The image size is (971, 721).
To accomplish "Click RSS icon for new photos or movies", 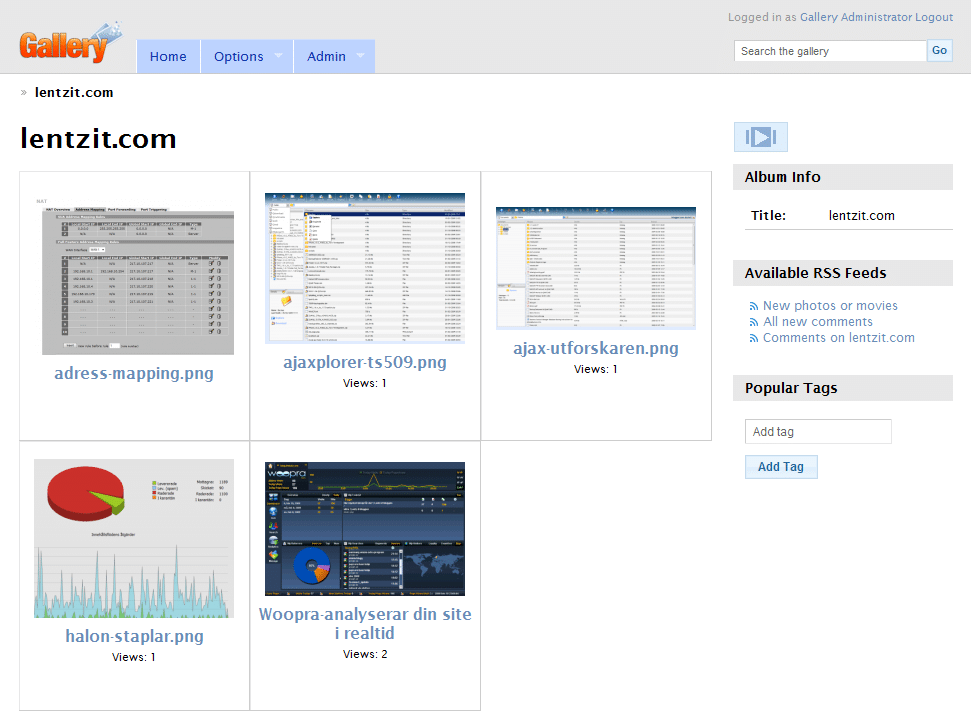I will coord(754,306).
